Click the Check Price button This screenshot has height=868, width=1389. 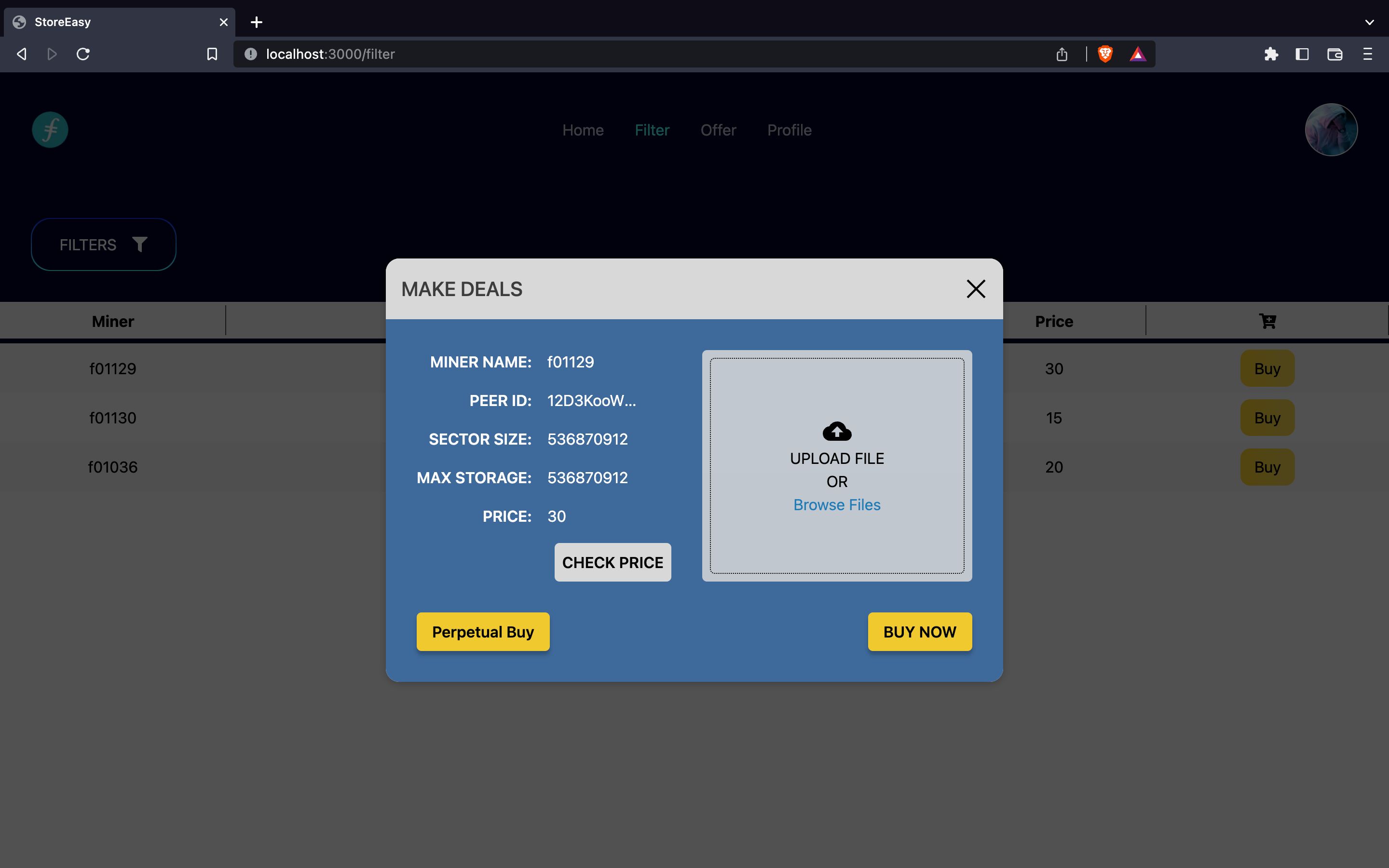[x=613, y=562]
